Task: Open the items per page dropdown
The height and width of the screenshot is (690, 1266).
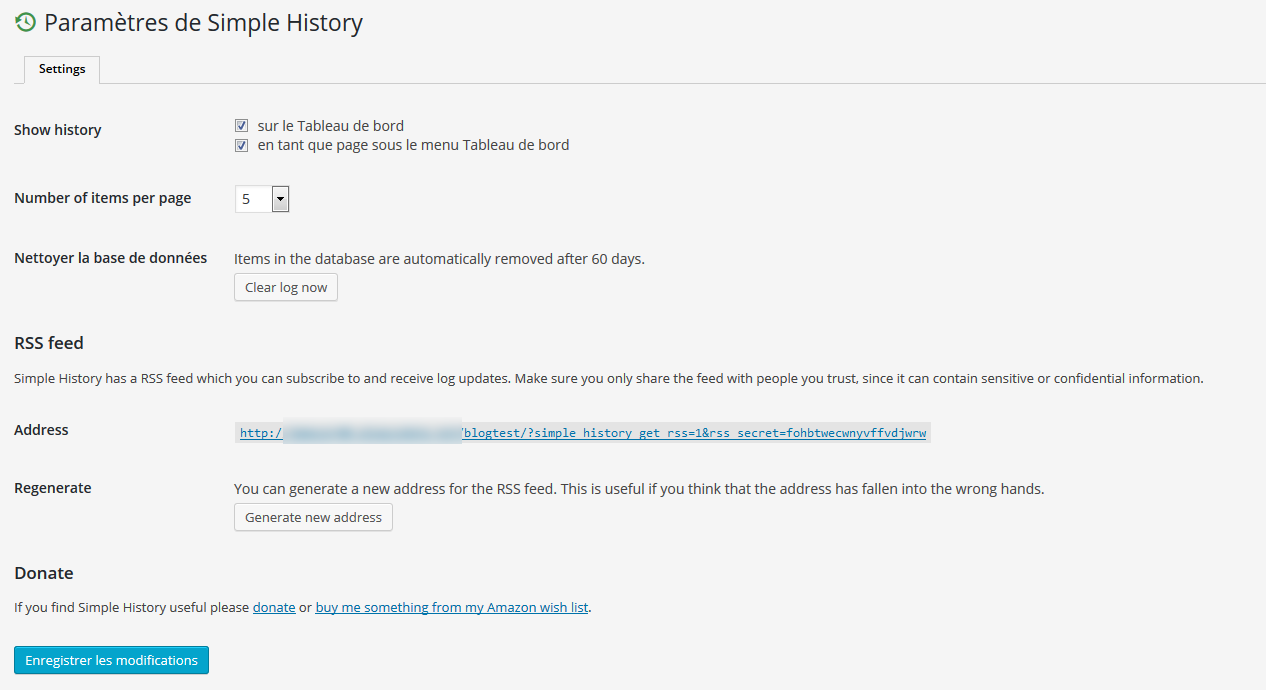Action: (262, 199)
